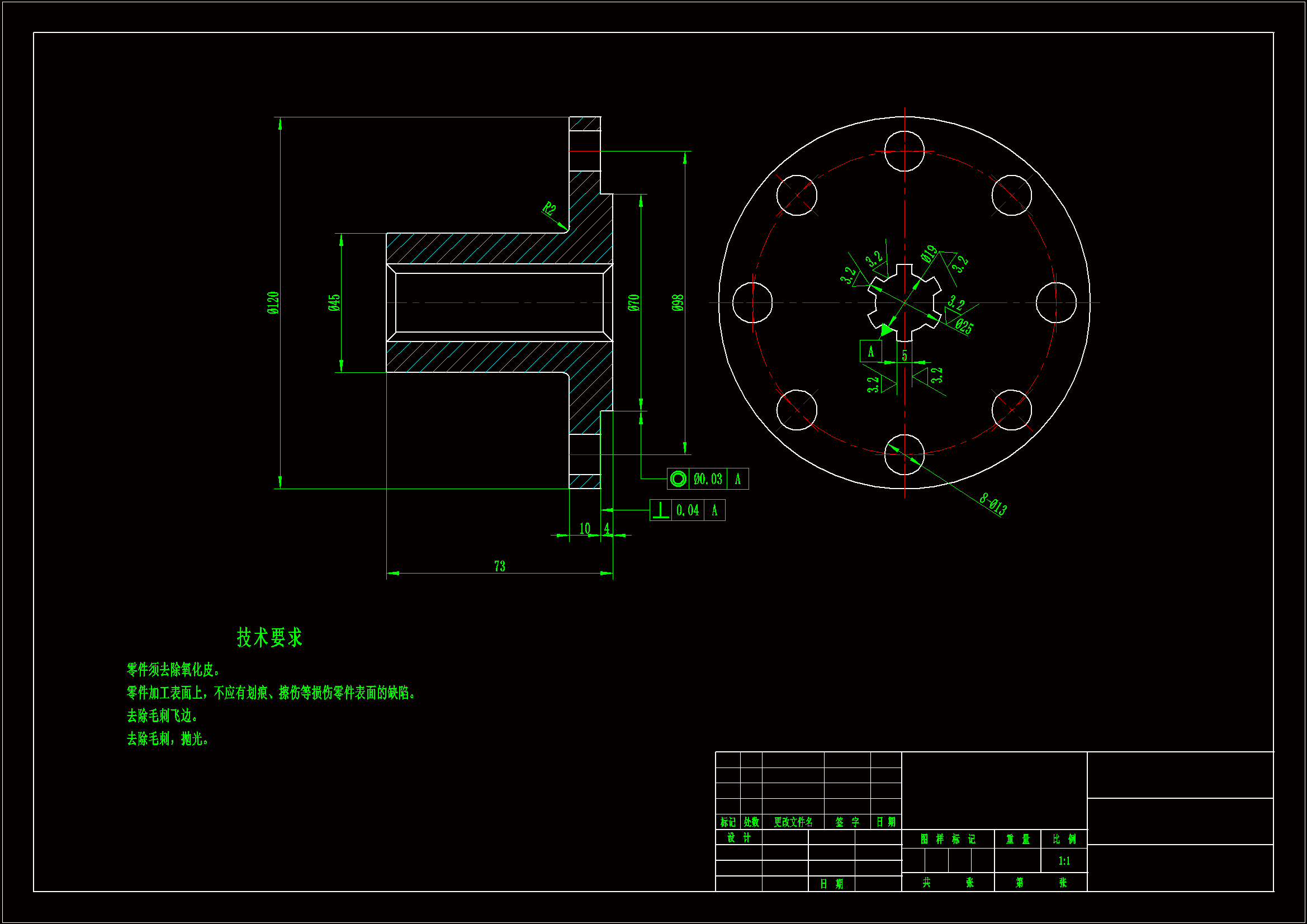Screen dimensions: 1307x924
Task: Click the concentricity symbol in the tolerance frame
Action: [678, 479]
